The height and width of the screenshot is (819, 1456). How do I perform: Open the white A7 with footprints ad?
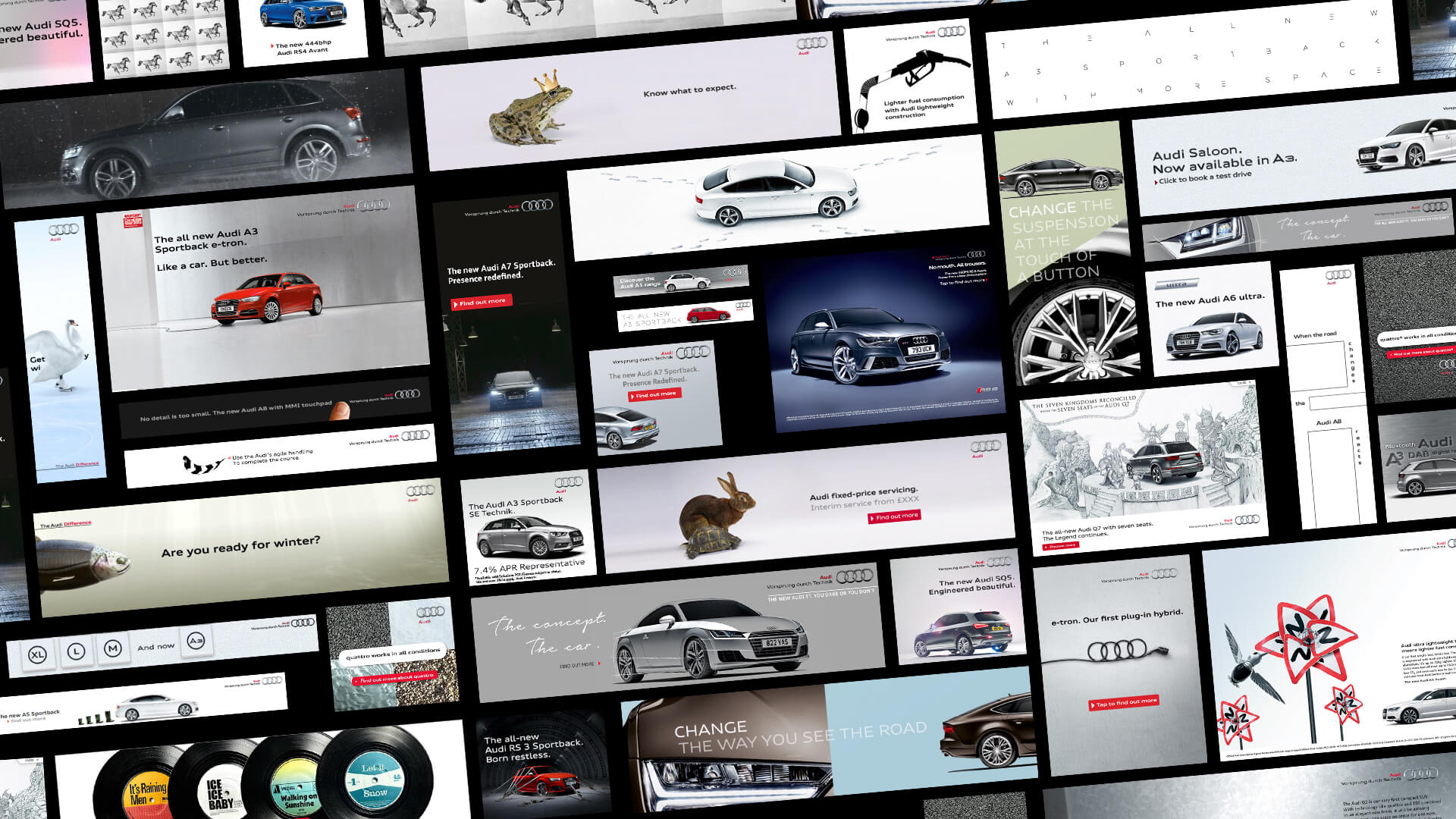[x=779, y=197]
